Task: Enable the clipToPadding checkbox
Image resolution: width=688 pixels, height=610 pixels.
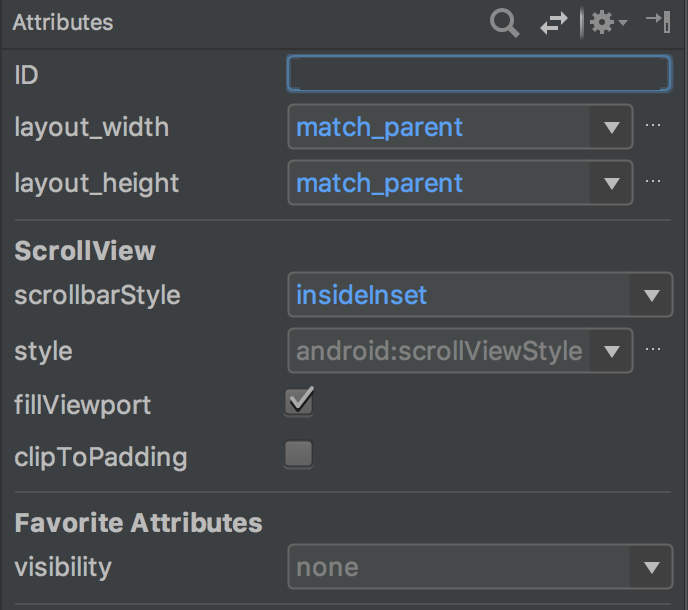Action: [x=299, y=454]
